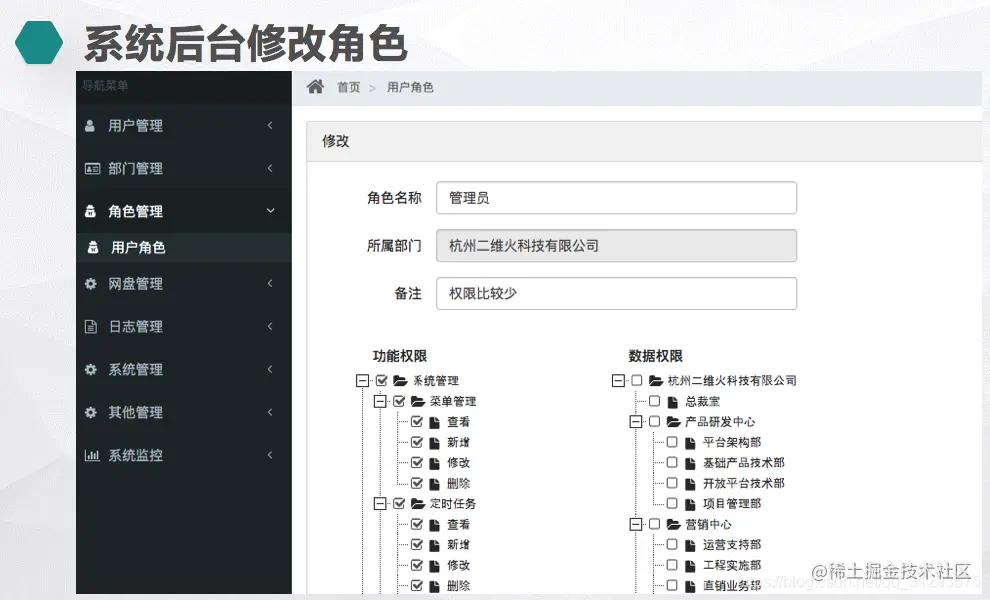The width and height of the screenshot is (990, 600).
Task: Focus the 备注 input field
Action: (616, 293)
